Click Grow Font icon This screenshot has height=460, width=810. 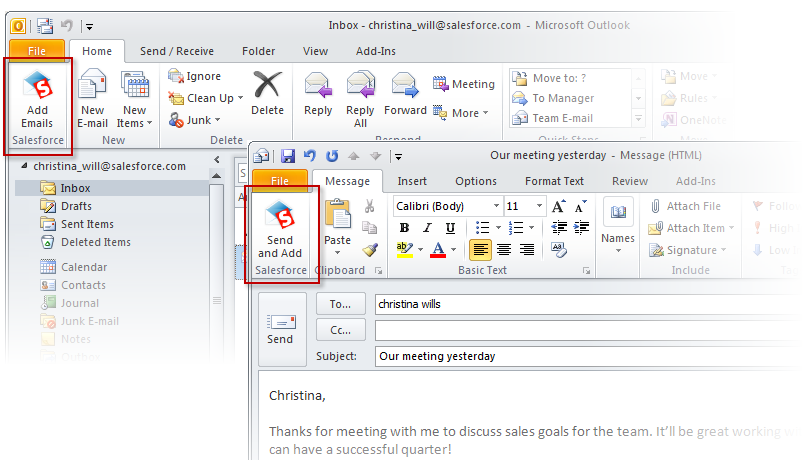(x=558, y=206)
